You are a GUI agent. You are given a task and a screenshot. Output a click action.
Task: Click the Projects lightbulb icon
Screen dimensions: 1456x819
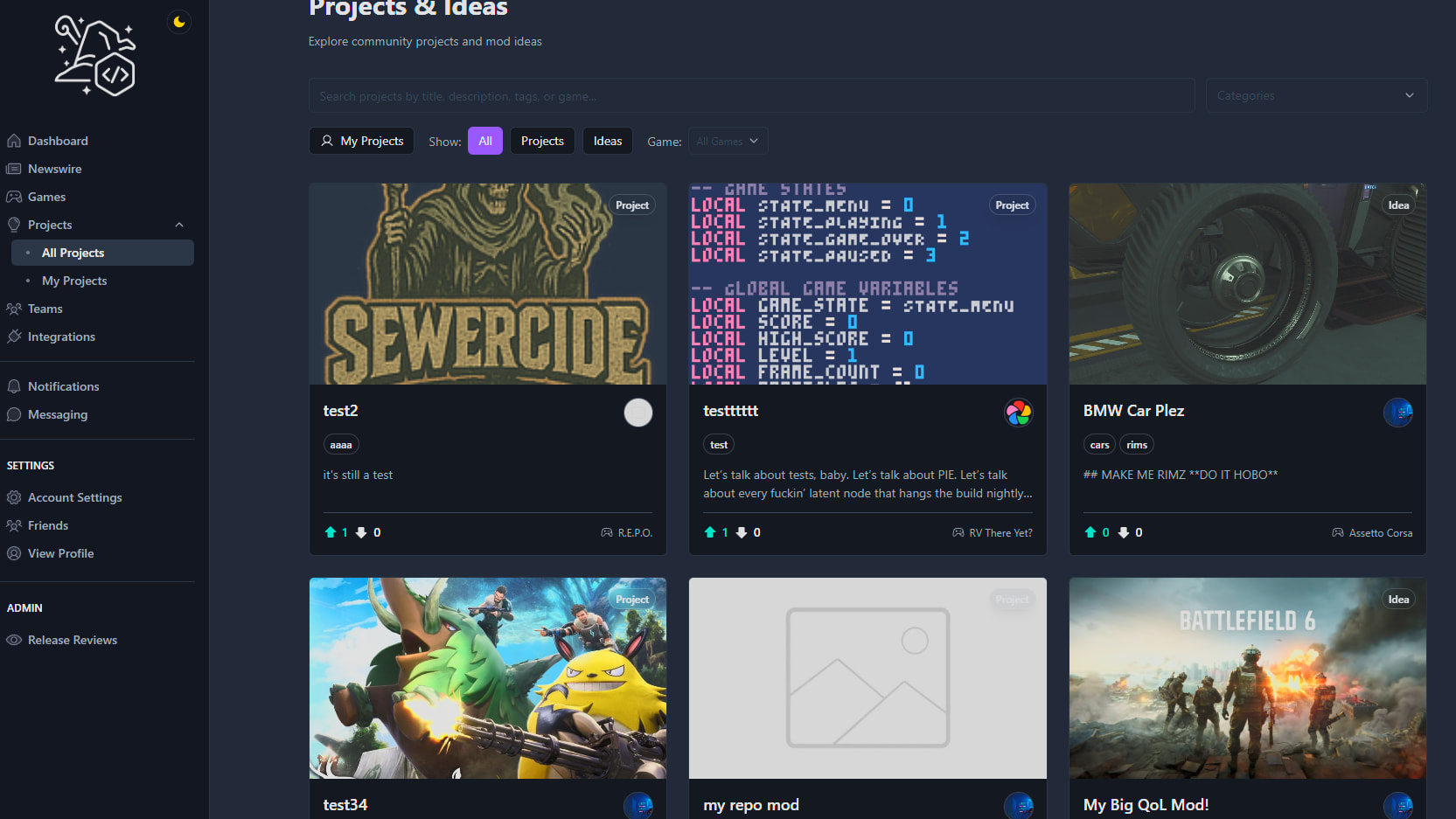(x=14, y=225)
